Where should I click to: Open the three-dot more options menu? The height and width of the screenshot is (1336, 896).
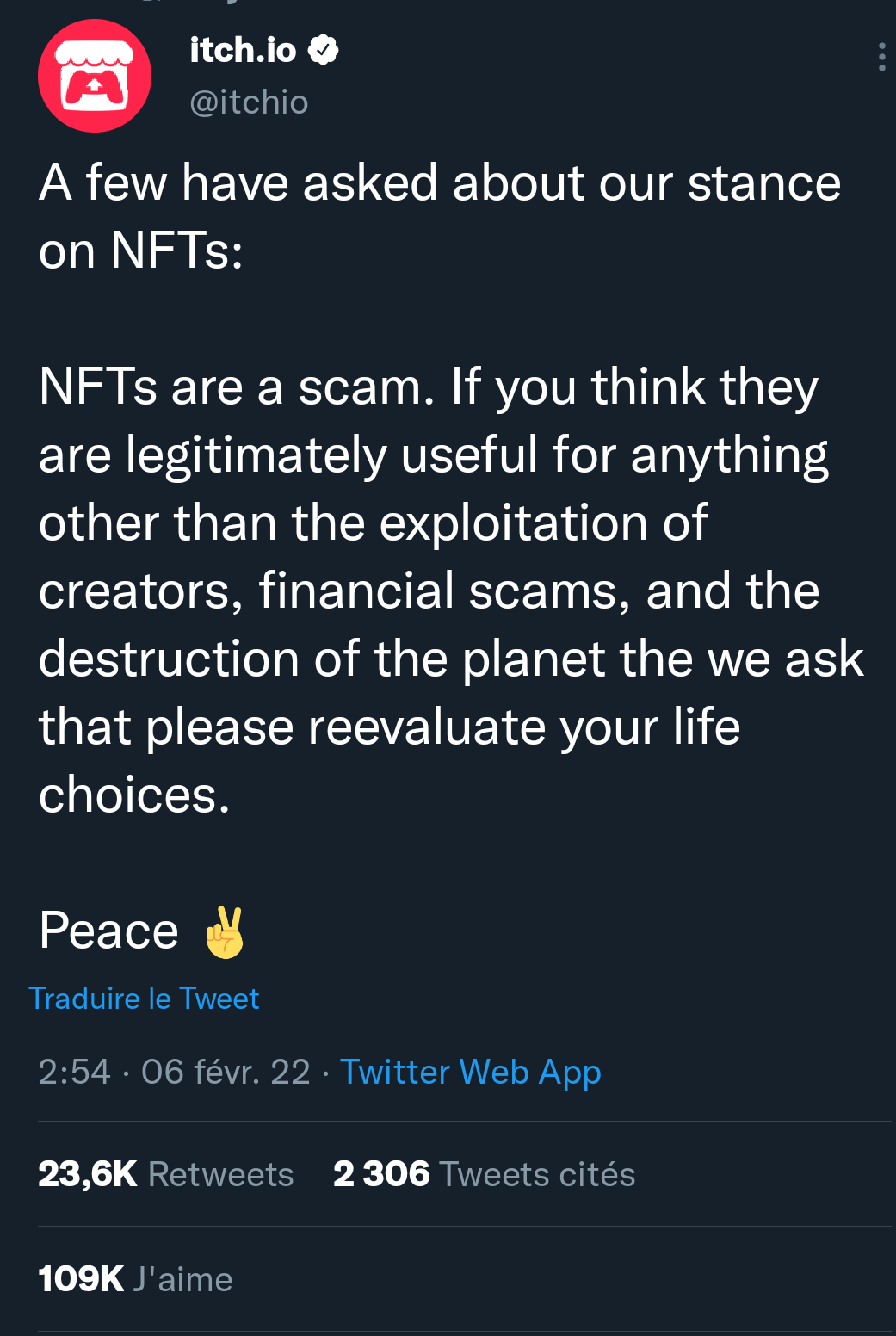[x=881, y=57]
